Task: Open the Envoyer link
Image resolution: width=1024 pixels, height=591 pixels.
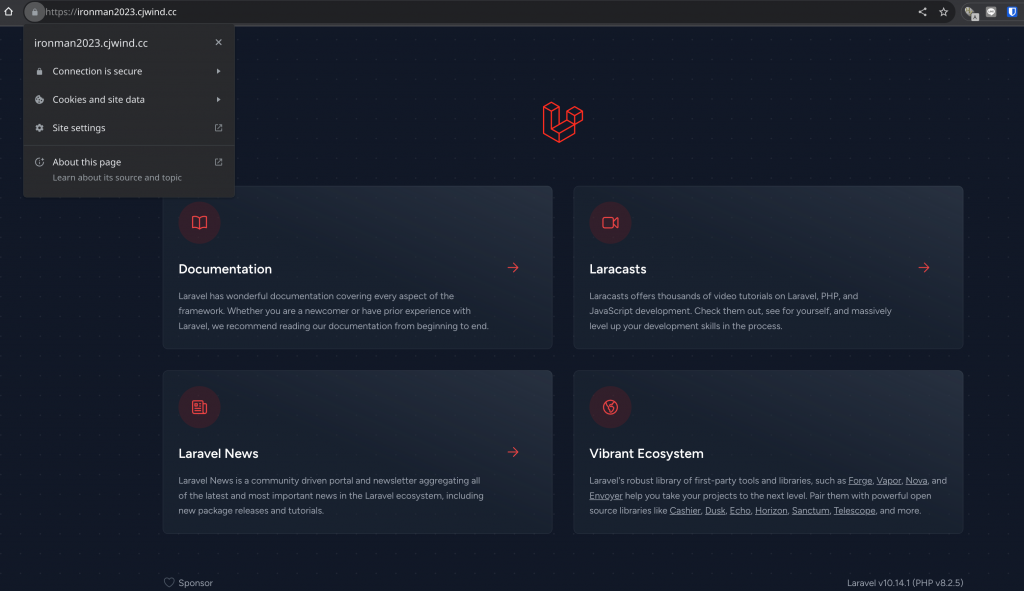Action: coord(605,496)
